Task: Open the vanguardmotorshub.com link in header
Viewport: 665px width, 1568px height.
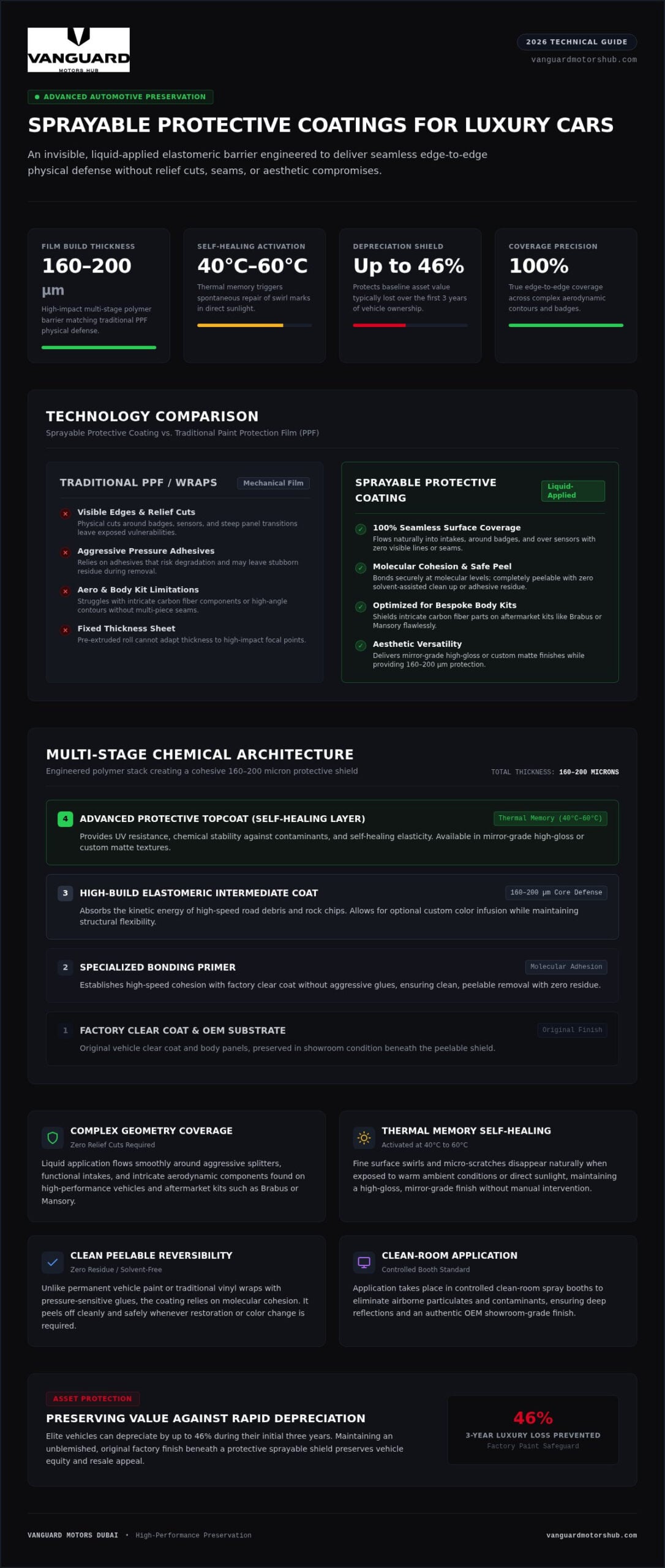Action: (x=584, y=59)
